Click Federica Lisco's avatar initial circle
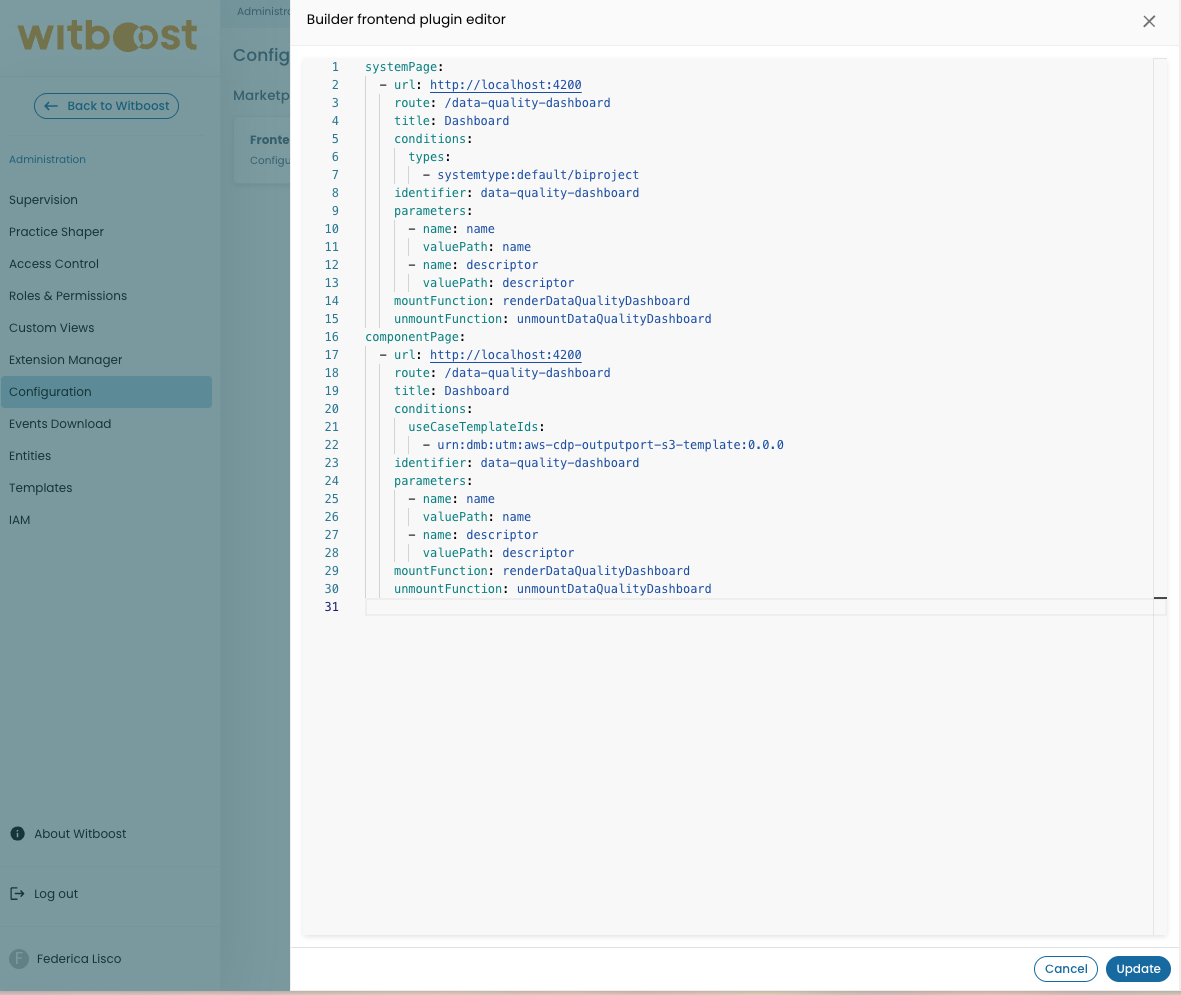The height and width of the screenshot is (995, 1181). (x=17, y=958)
